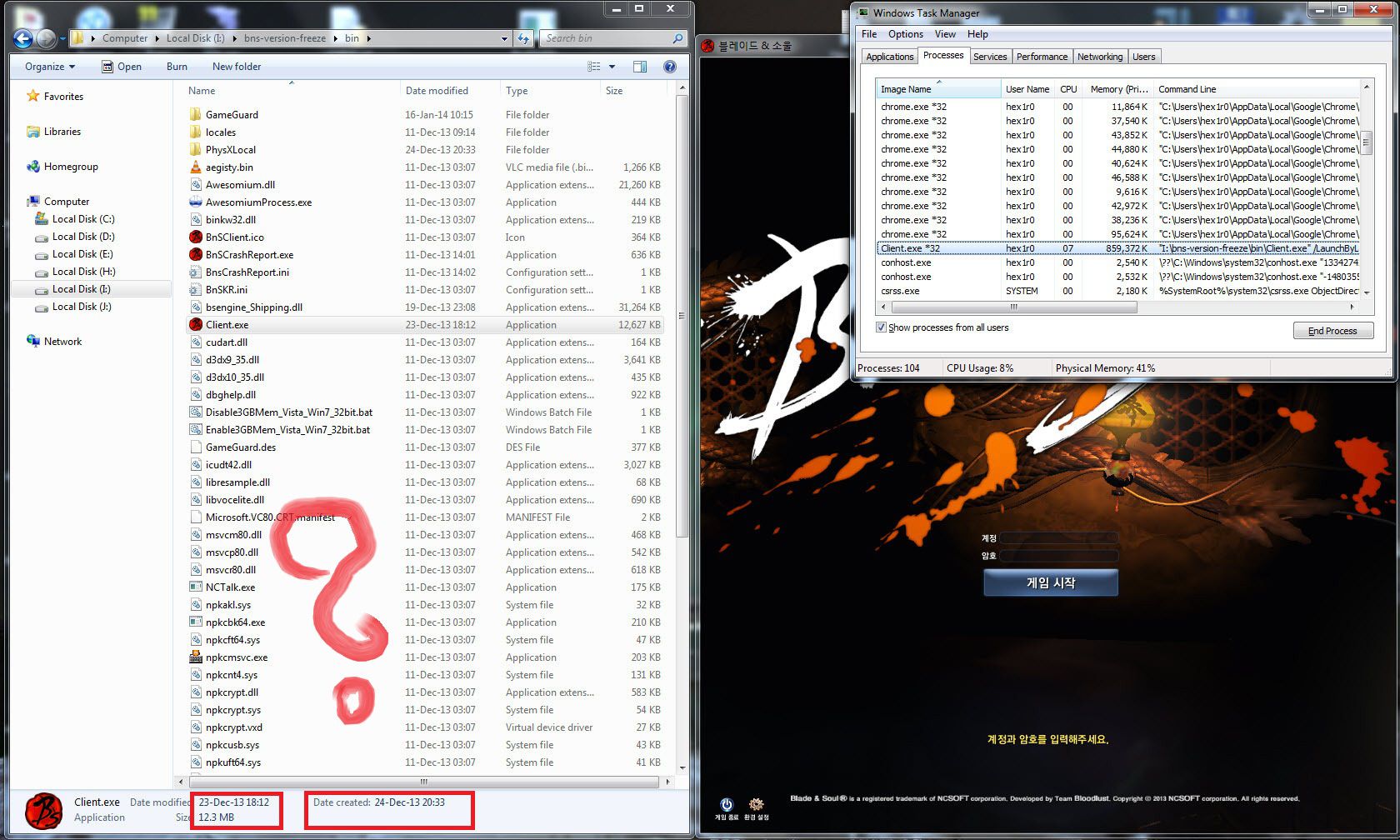Click the game account input field
The image size is (1400, 840).
tap(1058, 537)
